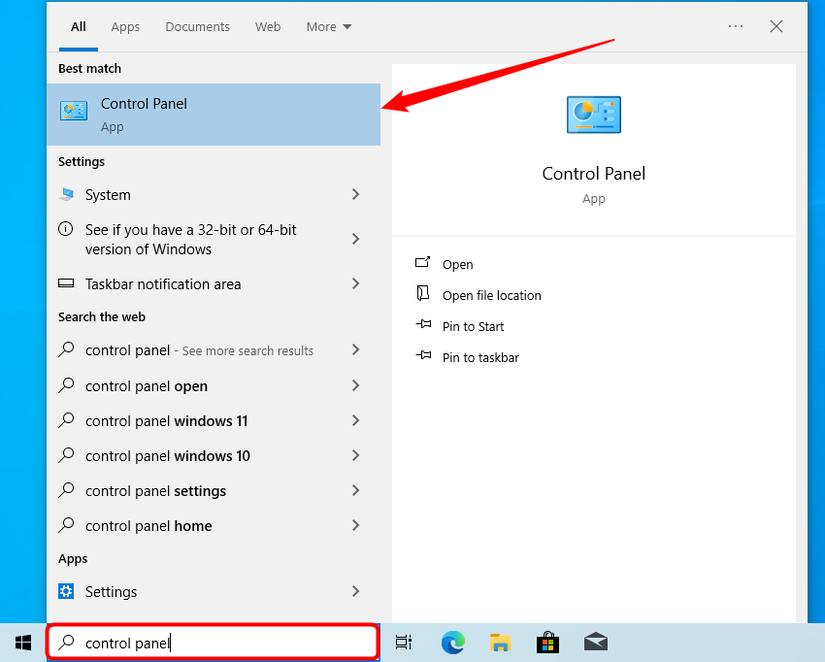This screenshot has height=662, width=825.
Task: Expand the System settings result arrow
Action: pyautogui.click(x=355, y=195)
